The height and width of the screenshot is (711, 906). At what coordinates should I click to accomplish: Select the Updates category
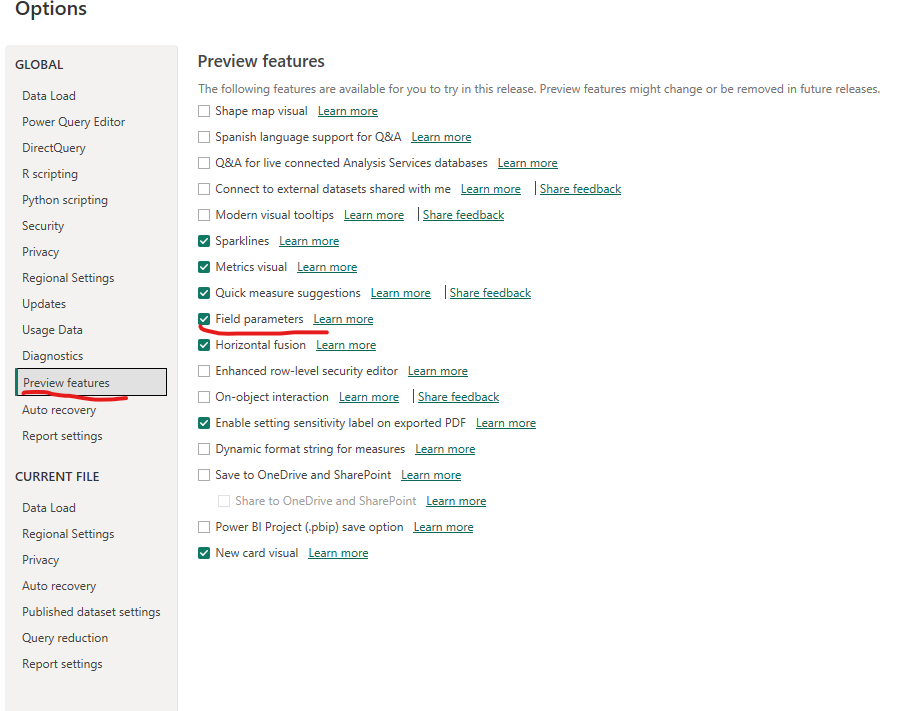pos(44,304)
